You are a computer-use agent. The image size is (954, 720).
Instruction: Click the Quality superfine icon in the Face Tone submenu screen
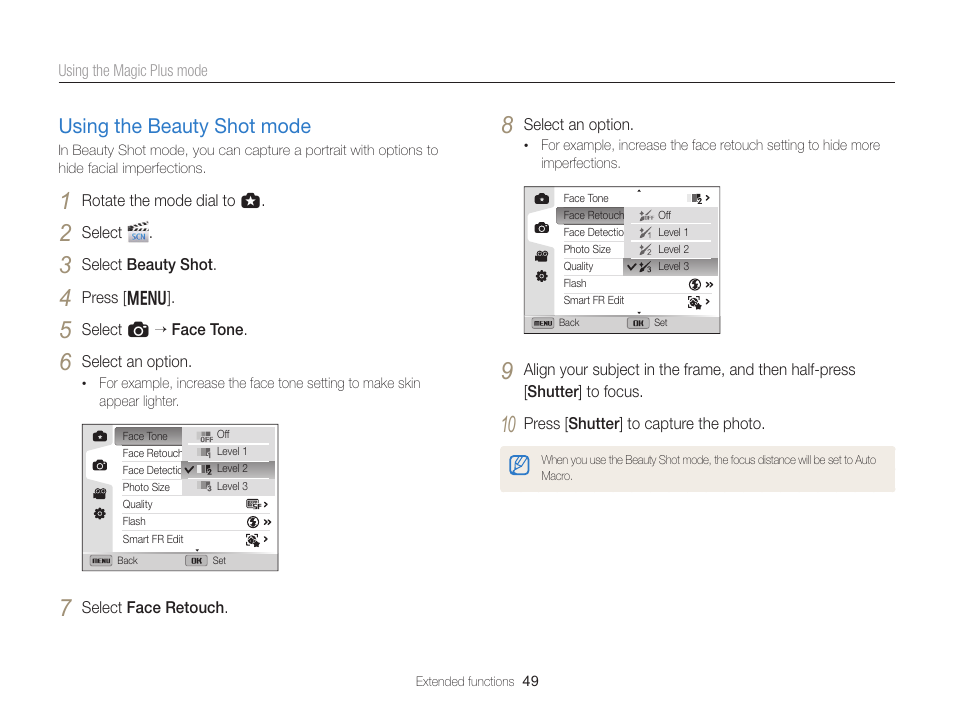[253, 504]
